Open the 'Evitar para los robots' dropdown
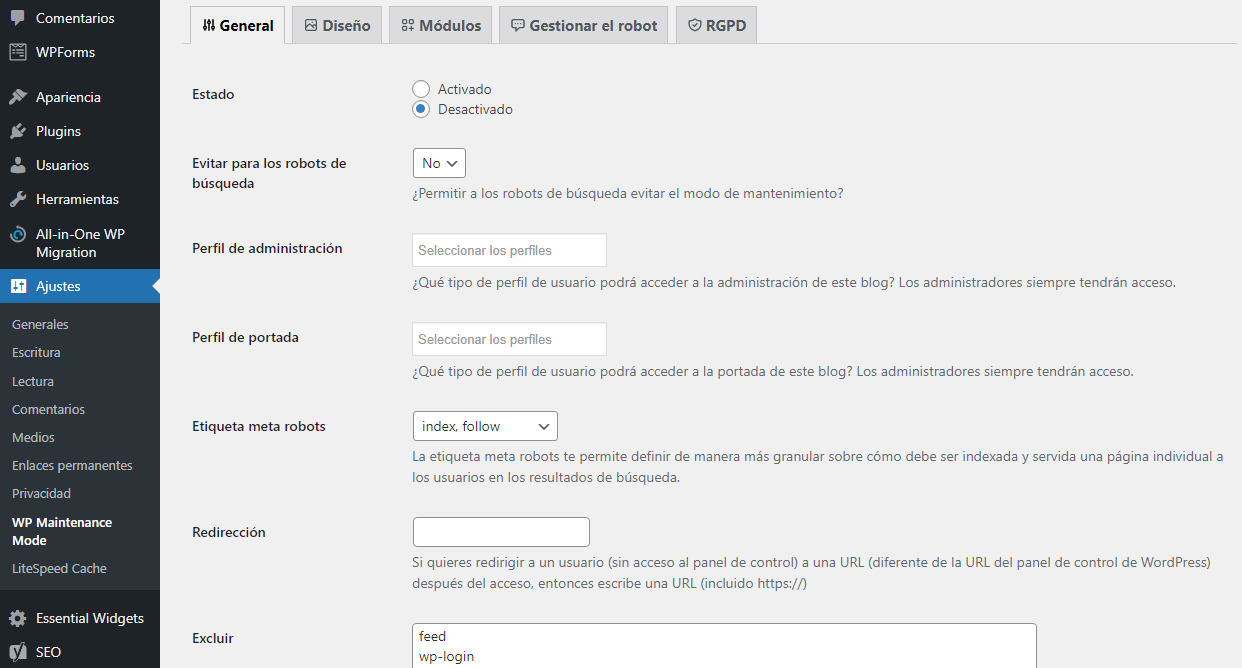This screenshot has height=668, width=1242. pos(438,162)
